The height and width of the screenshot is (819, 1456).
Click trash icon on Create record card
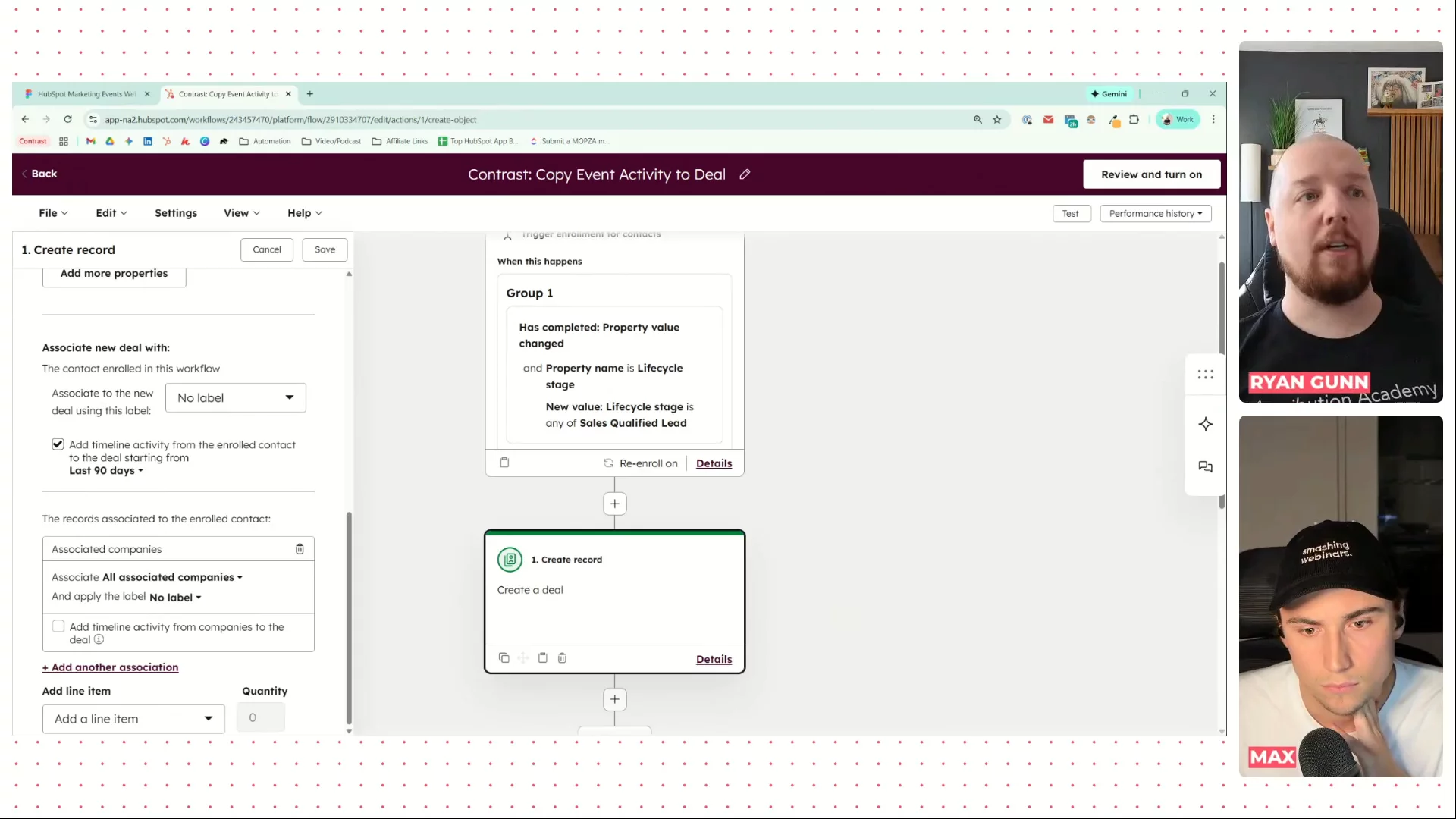click(x=562, y=658)
